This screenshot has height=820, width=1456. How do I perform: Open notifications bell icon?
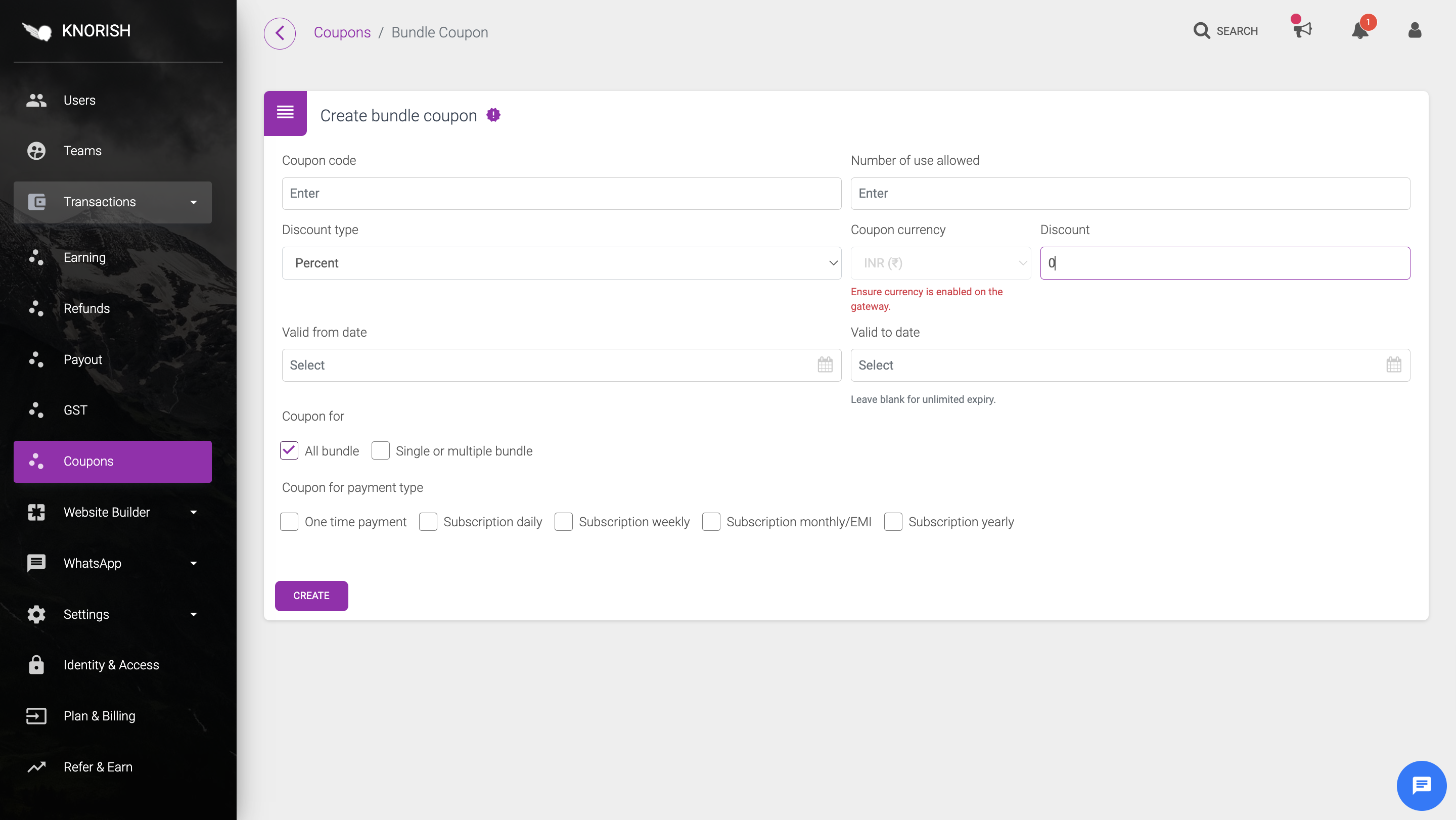(x=1360, y=29)
